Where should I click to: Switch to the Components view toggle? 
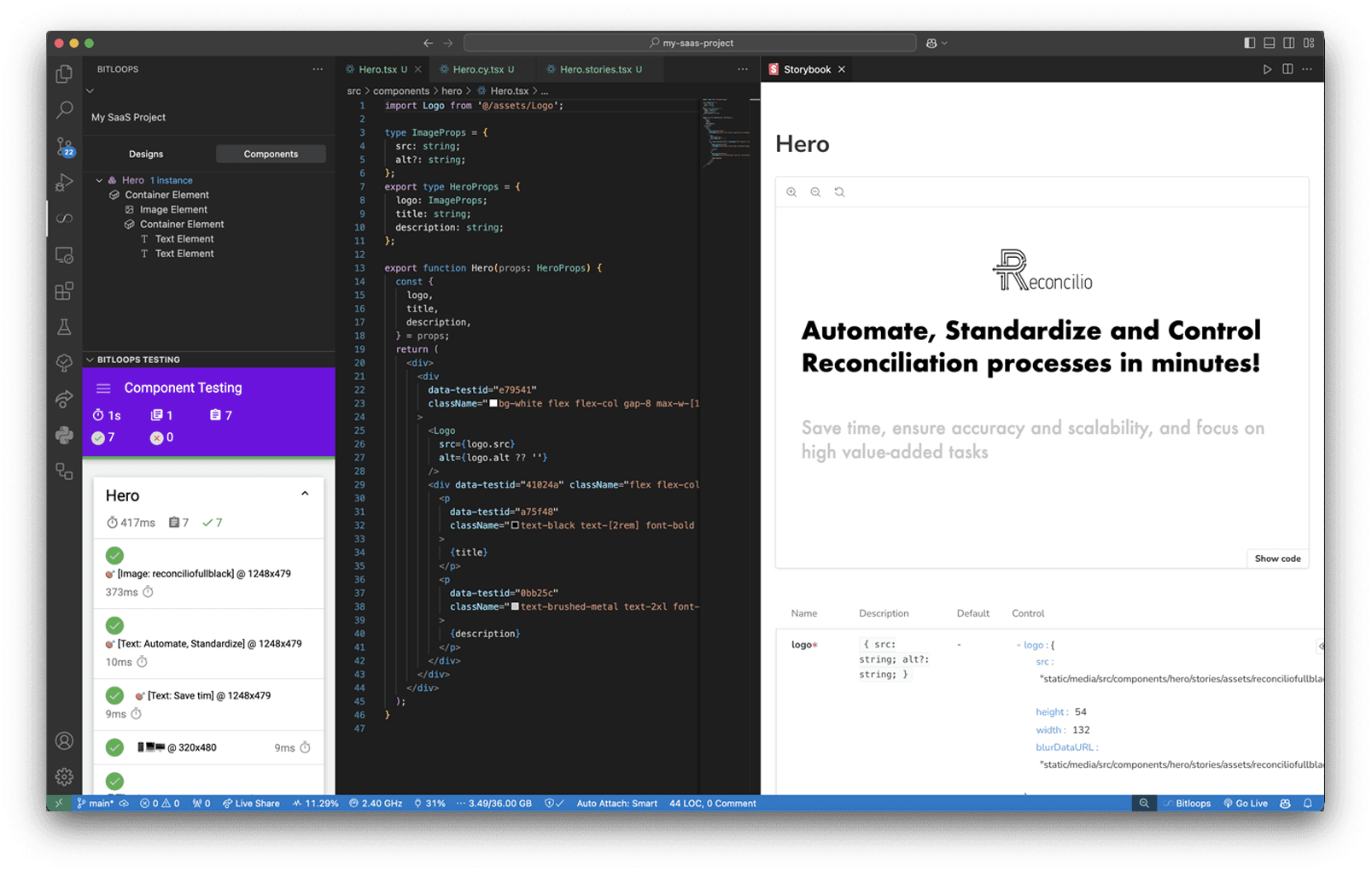point(271,154)
